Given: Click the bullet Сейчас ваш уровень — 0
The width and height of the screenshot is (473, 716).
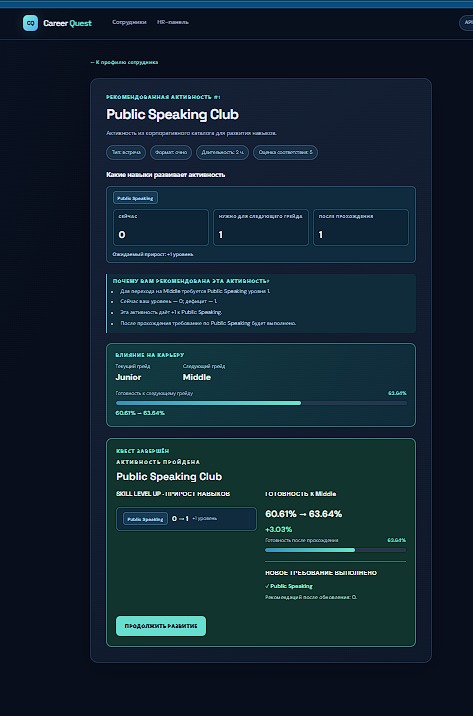Looking at the screenshot, I should (x=168, y=301).
